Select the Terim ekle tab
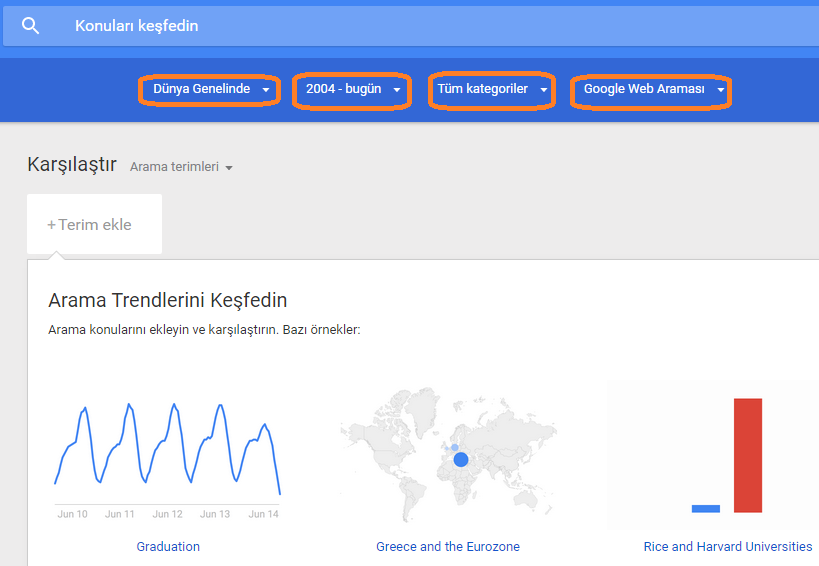Screen dimensions: 819x566 95,224
